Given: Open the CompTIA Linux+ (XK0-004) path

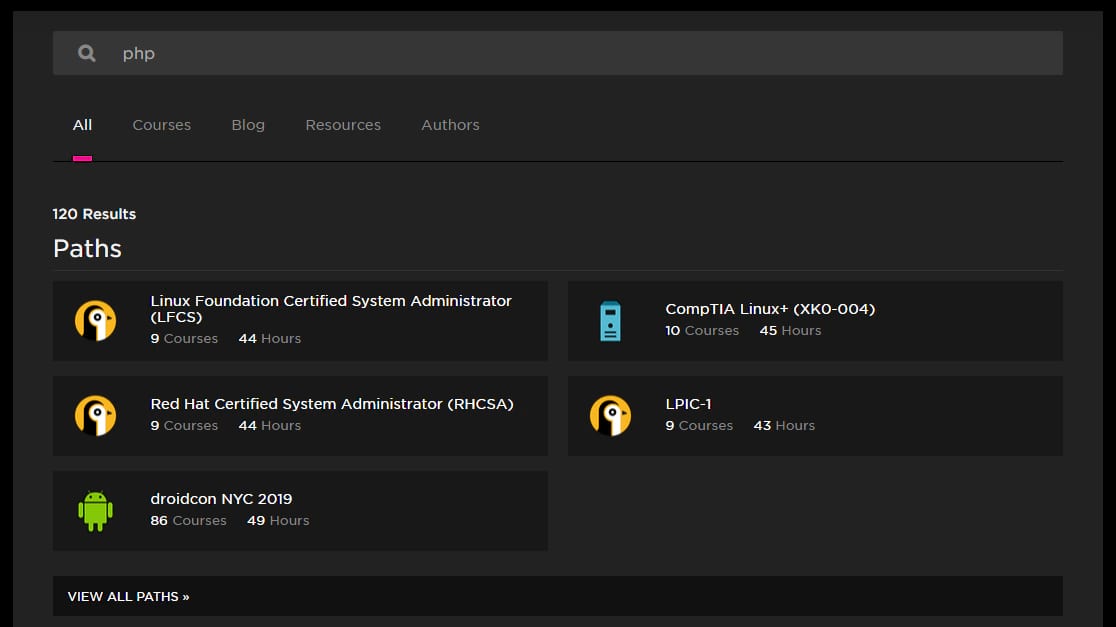Looking at the screenshot, I should (x=815, y=320).
